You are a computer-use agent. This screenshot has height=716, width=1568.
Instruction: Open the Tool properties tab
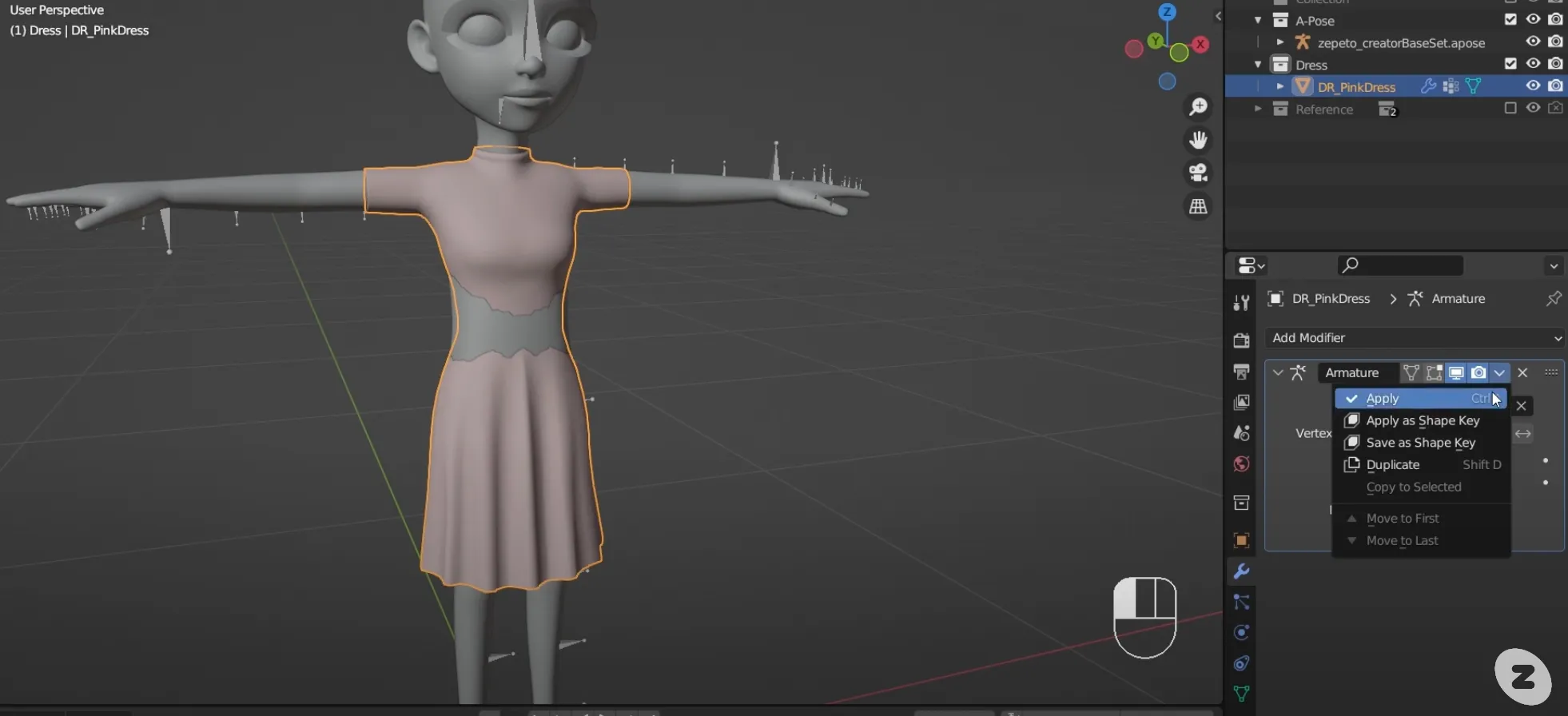1241,302
